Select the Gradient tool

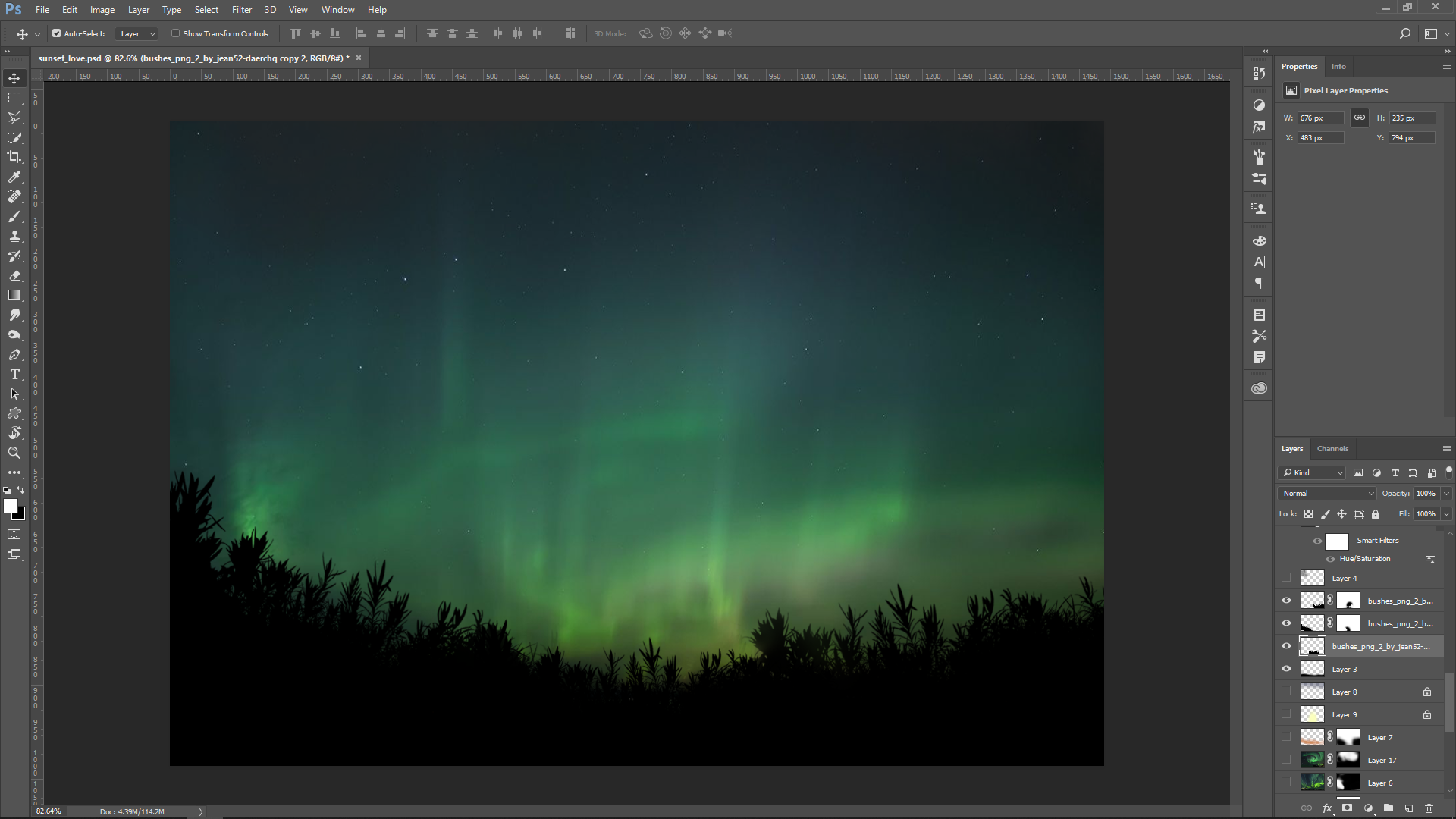point(14,295)
